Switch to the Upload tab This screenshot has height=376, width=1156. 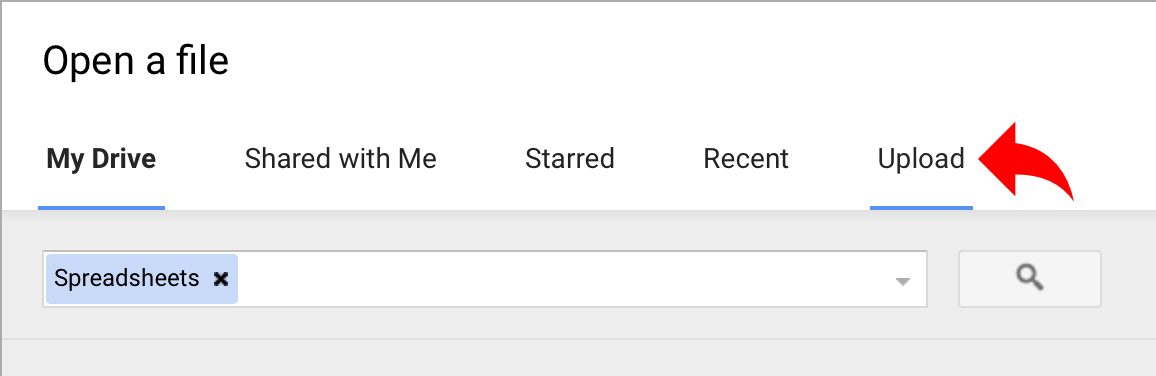click(x=921, y=159)
